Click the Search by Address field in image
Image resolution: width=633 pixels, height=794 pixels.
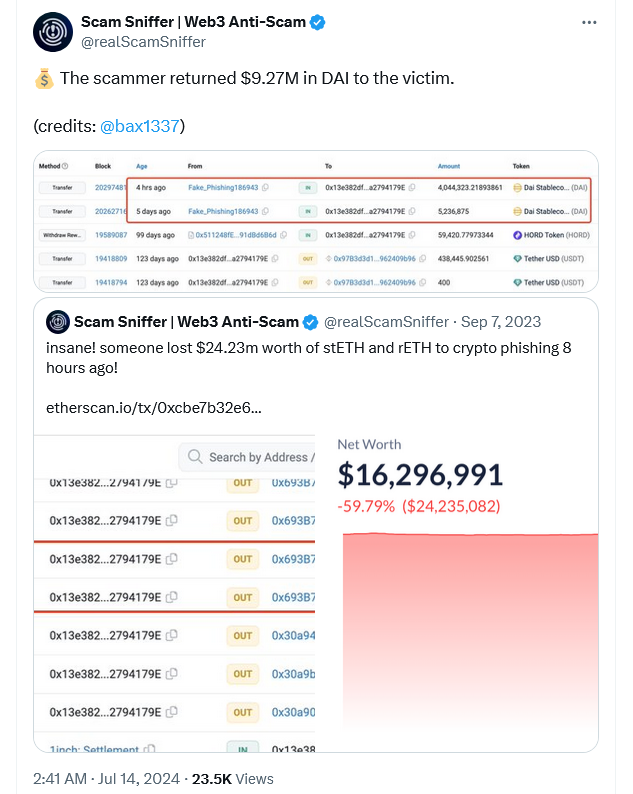click(x=247, y=457)
